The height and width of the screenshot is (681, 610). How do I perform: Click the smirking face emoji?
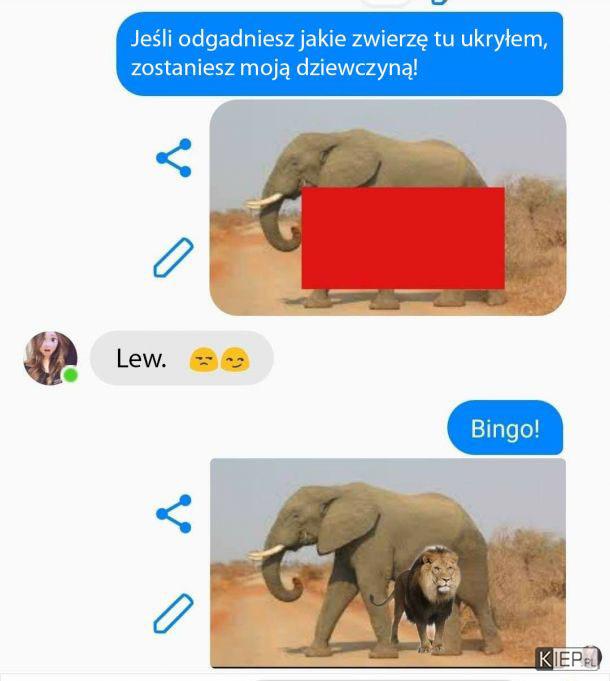click(235, 360)
